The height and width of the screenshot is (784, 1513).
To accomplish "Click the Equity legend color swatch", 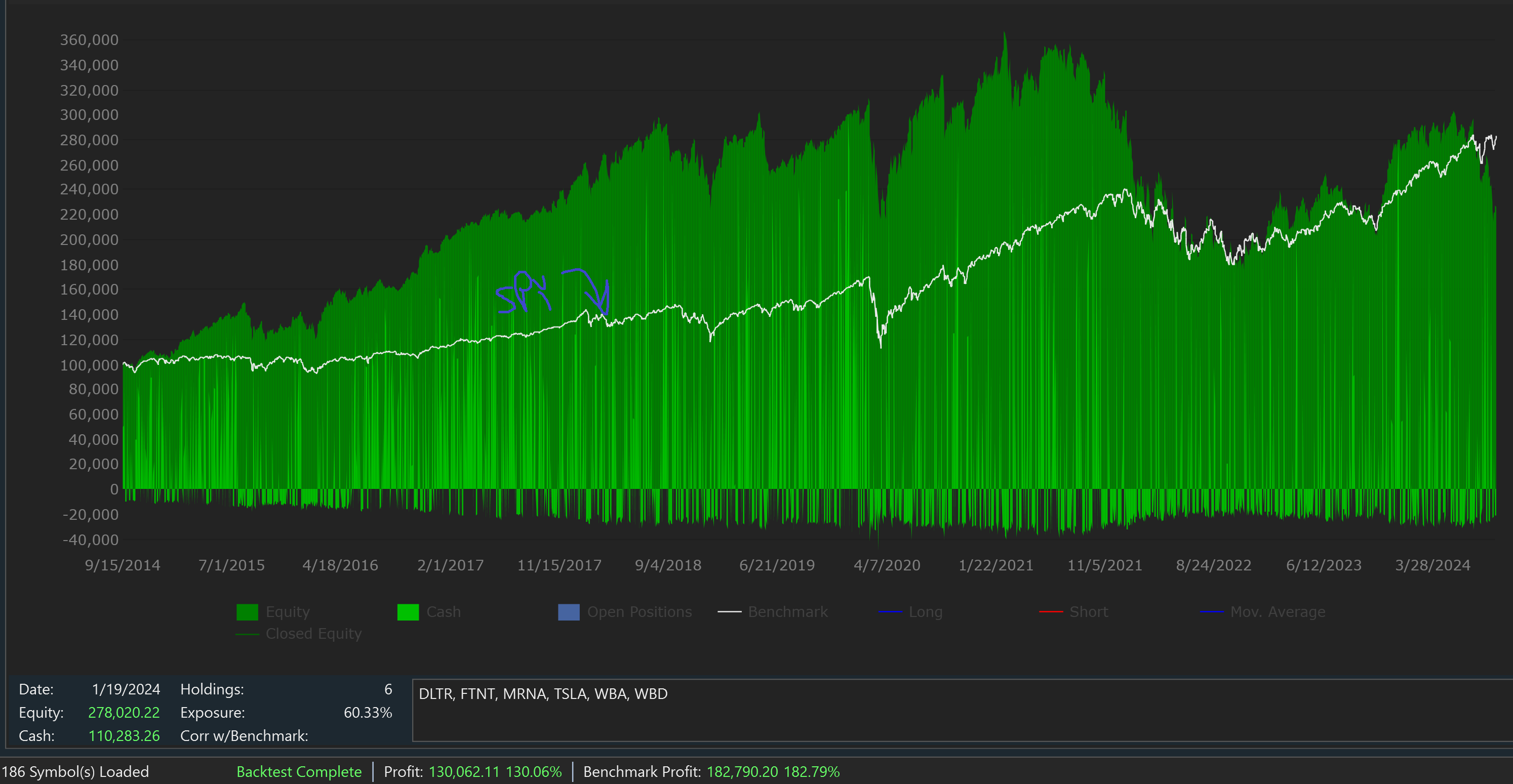I will [247, 612].
